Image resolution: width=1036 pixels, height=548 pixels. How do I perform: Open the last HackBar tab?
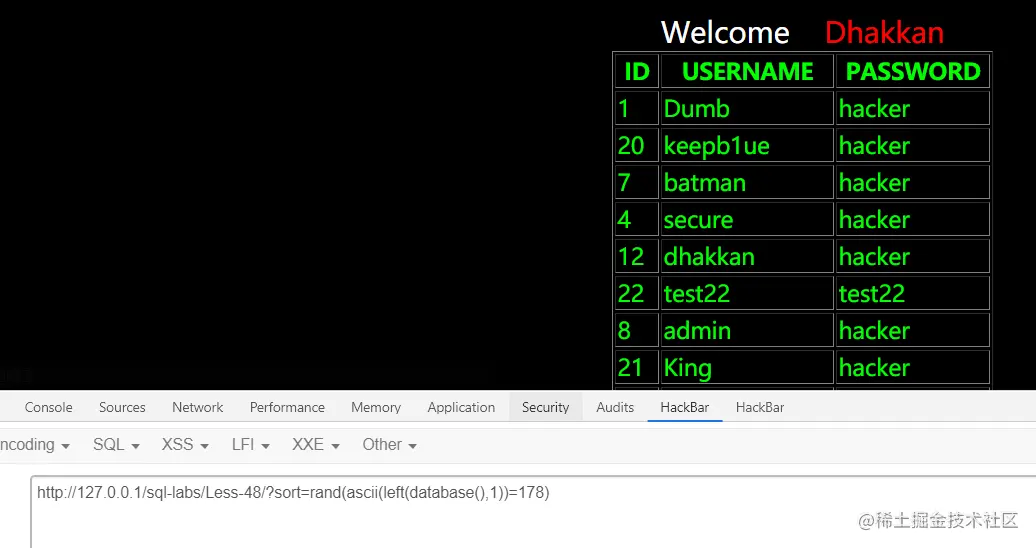[x=760, y=407]
